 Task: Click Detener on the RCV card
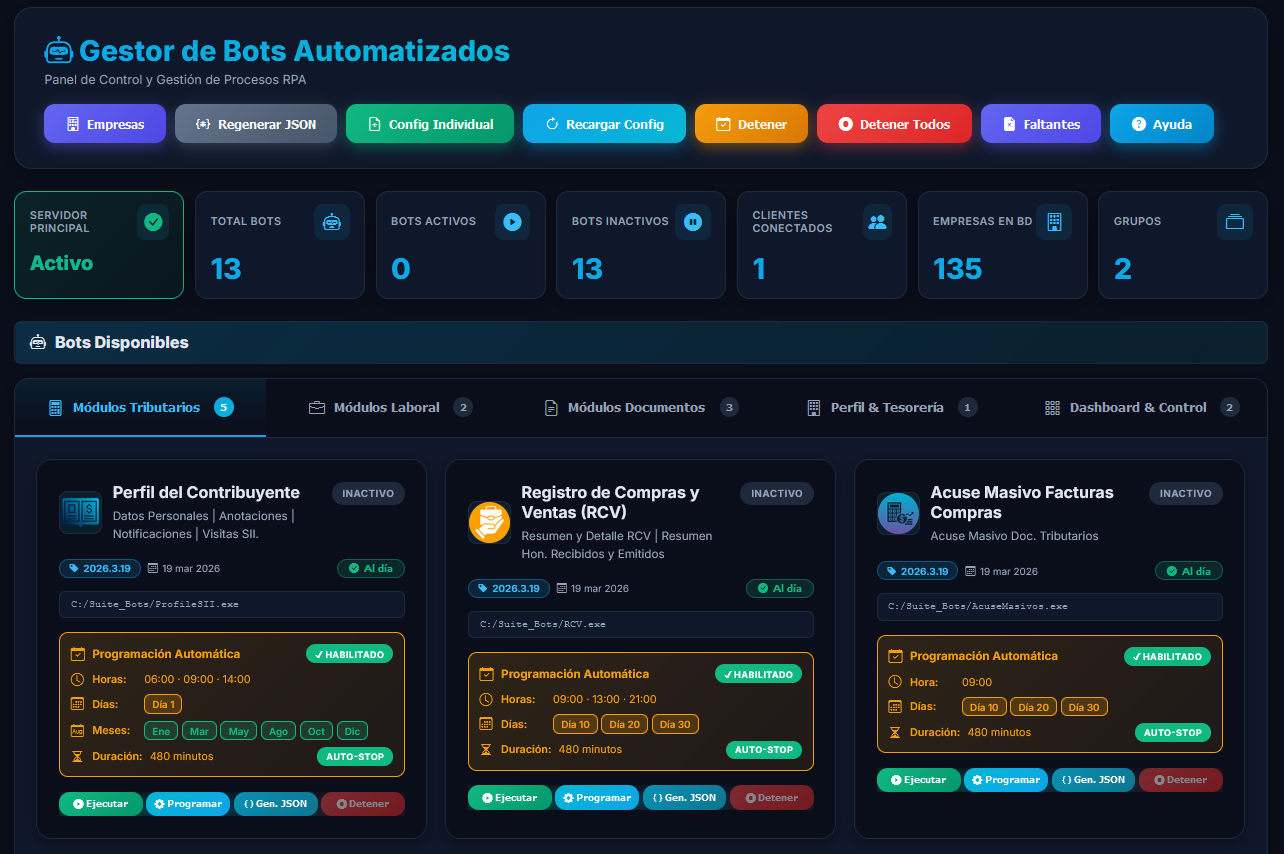[x=772, y=798]
